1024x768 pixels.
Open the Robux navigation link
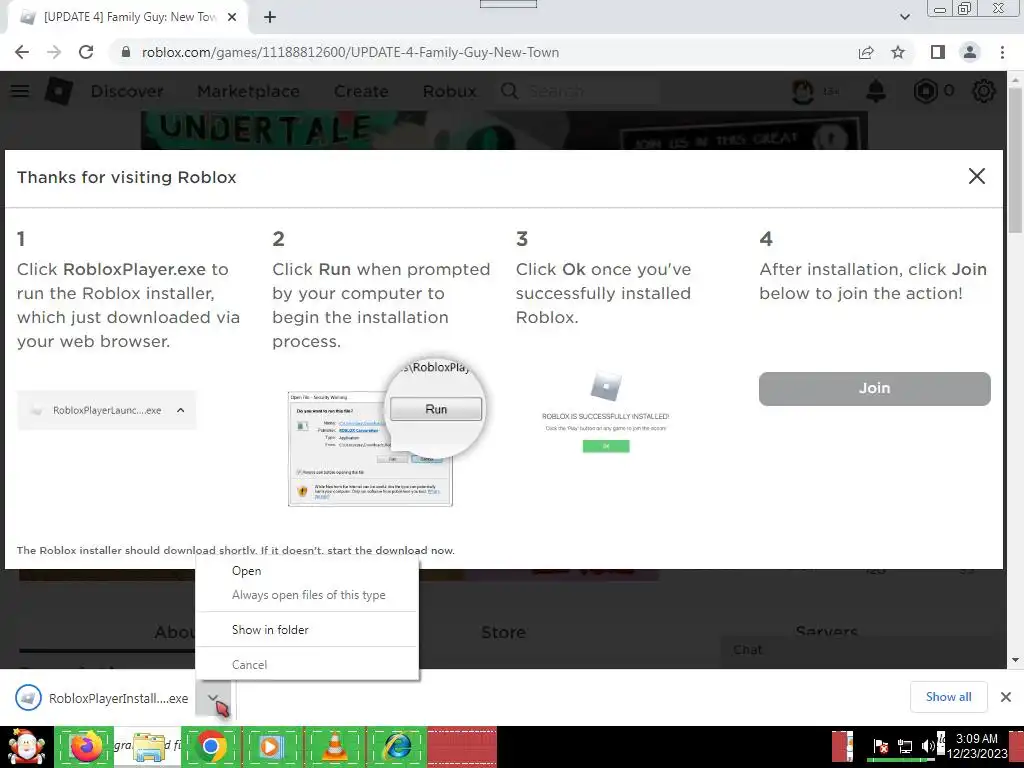[x=449, y=91]
